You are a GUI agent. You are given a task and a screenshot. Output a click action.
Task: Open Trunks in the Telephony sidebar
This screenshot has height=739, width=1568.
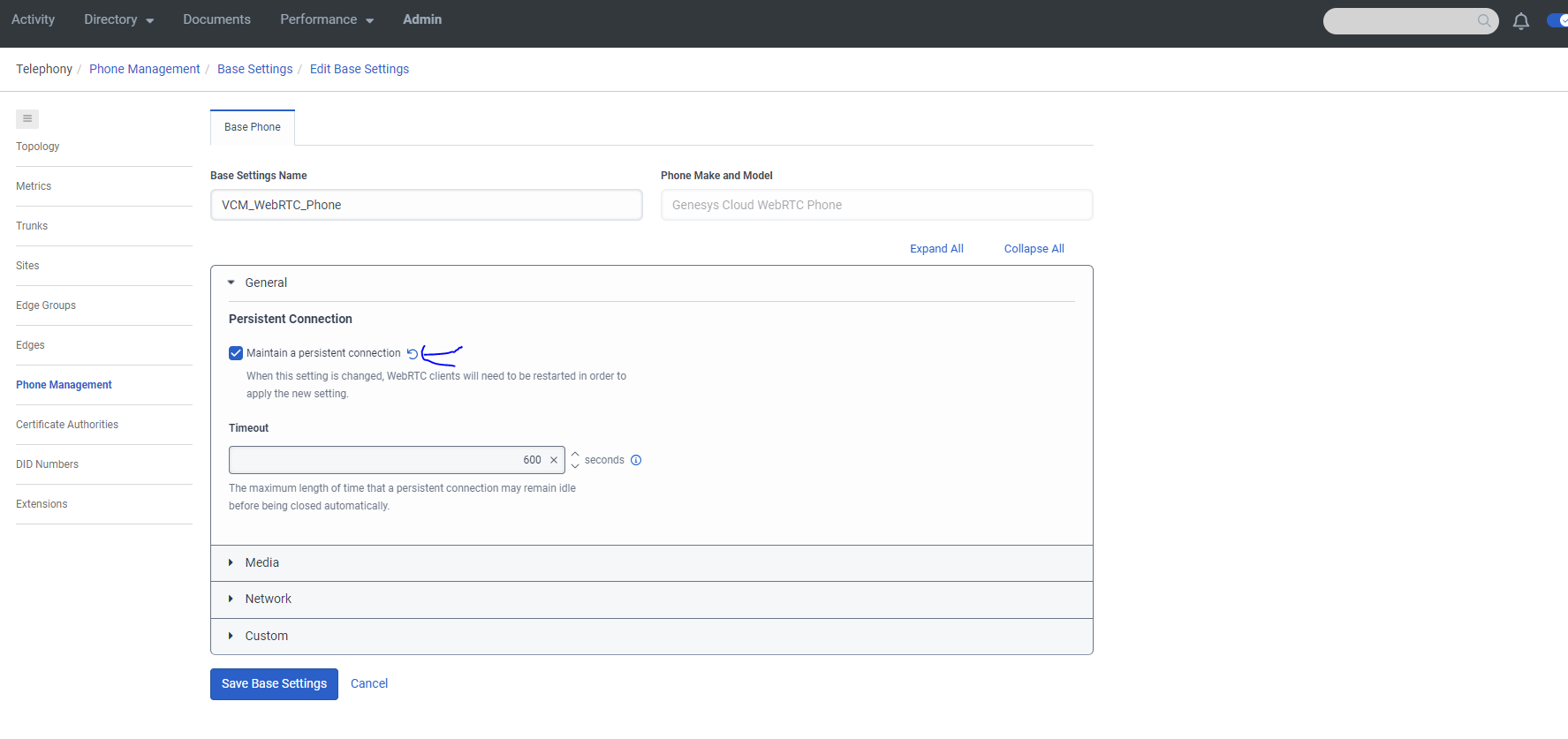pos(32,226)
